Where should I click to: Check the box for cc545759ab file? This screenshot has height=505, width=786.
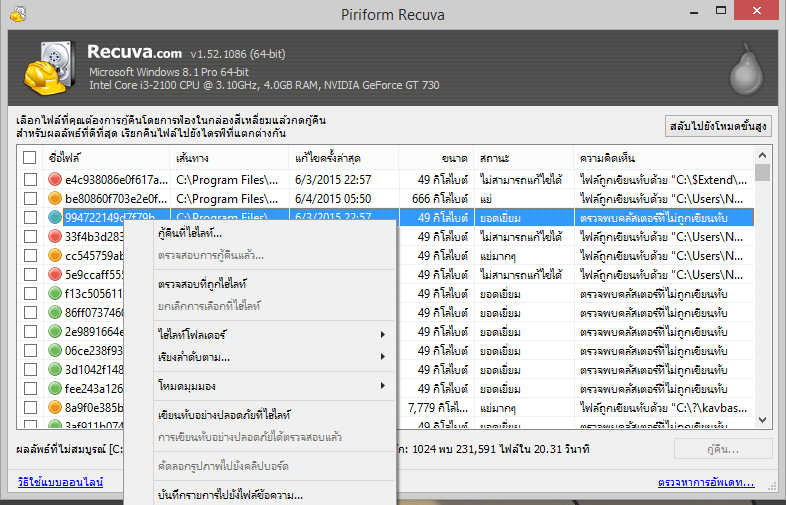click(31, 256)
